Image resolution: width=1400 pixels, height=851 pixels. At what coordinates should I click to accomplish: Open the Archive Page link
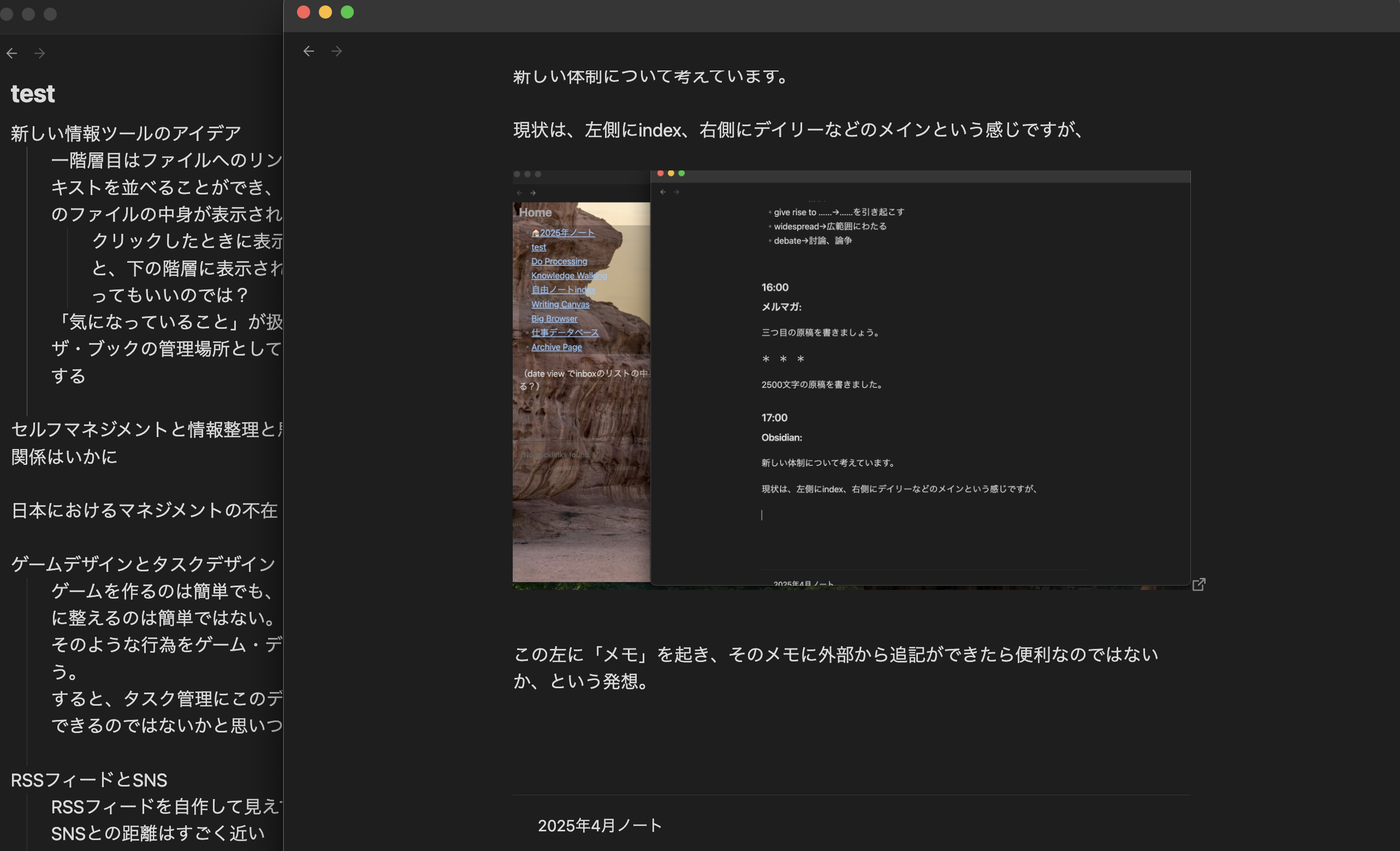tap(556, 347)
